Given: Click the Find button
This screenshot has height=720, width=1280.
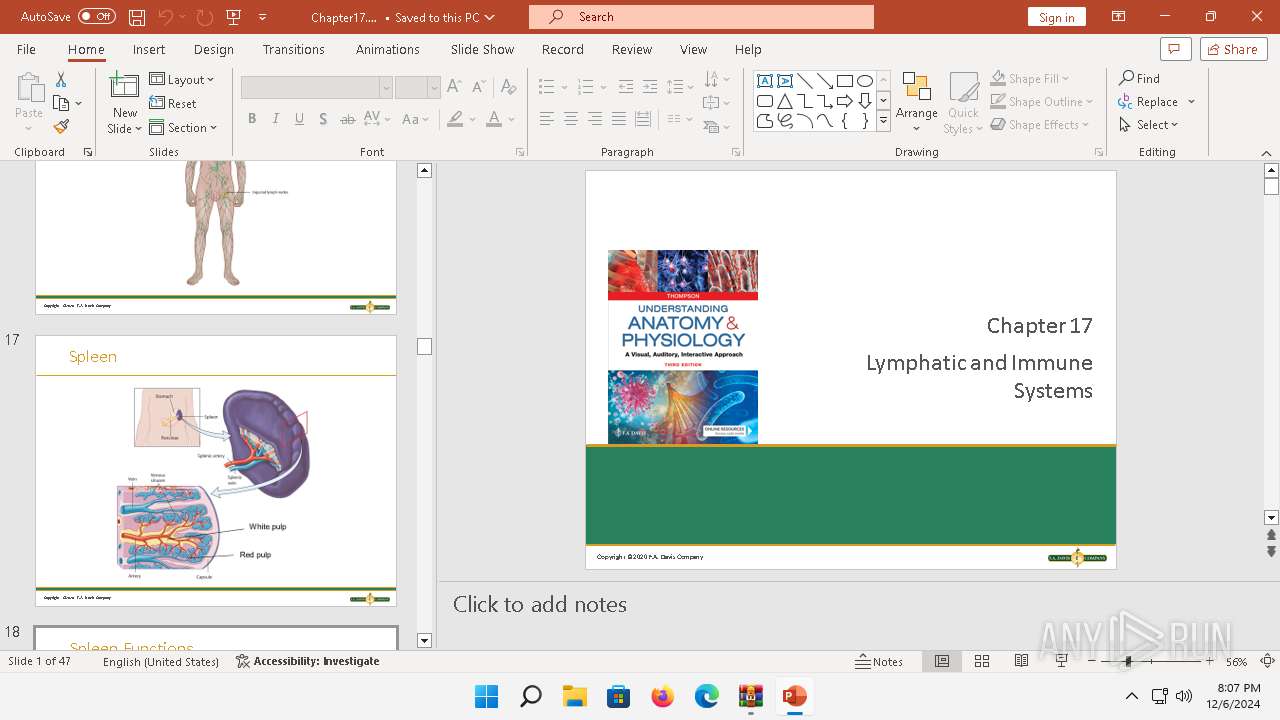Looking at the screenshot, I should click(x=1140, y=79).
